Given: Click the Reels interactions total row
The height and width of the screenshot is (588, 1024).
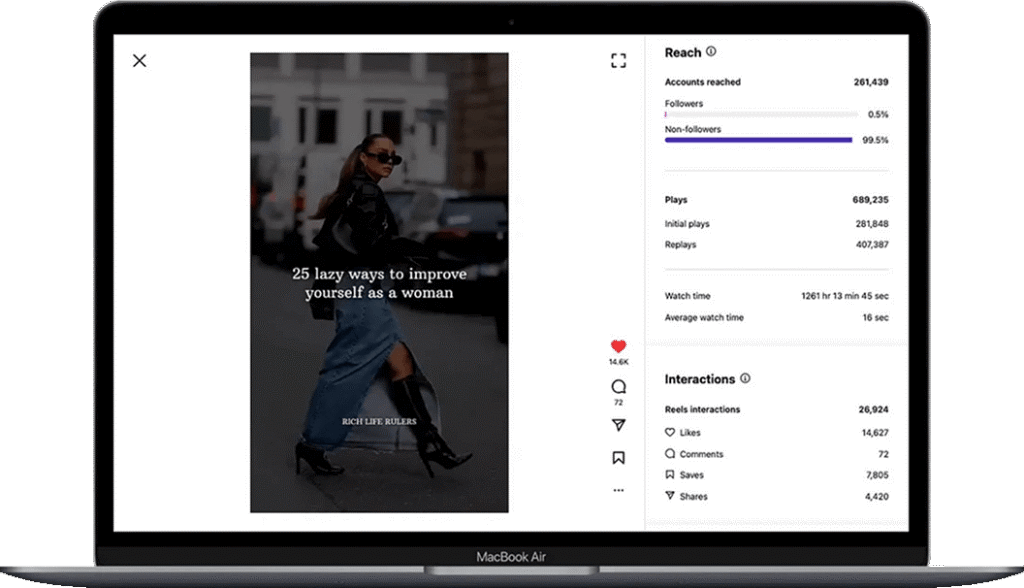Looking at the screenshot, I should 776,410.
